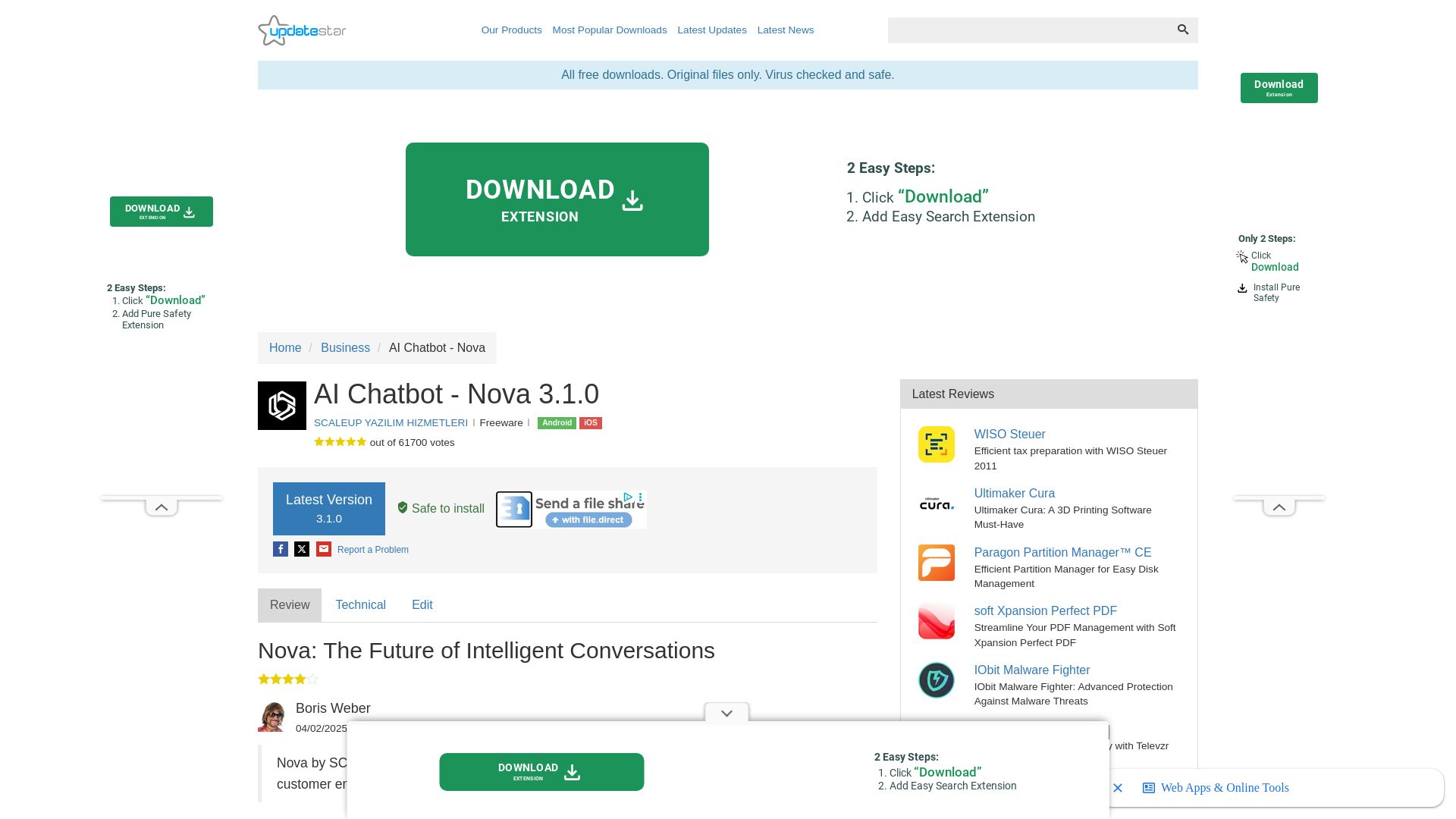Open the file.direct ad options dots
This screenshot has width=1456, height=819.
click(x=641, y=497)
